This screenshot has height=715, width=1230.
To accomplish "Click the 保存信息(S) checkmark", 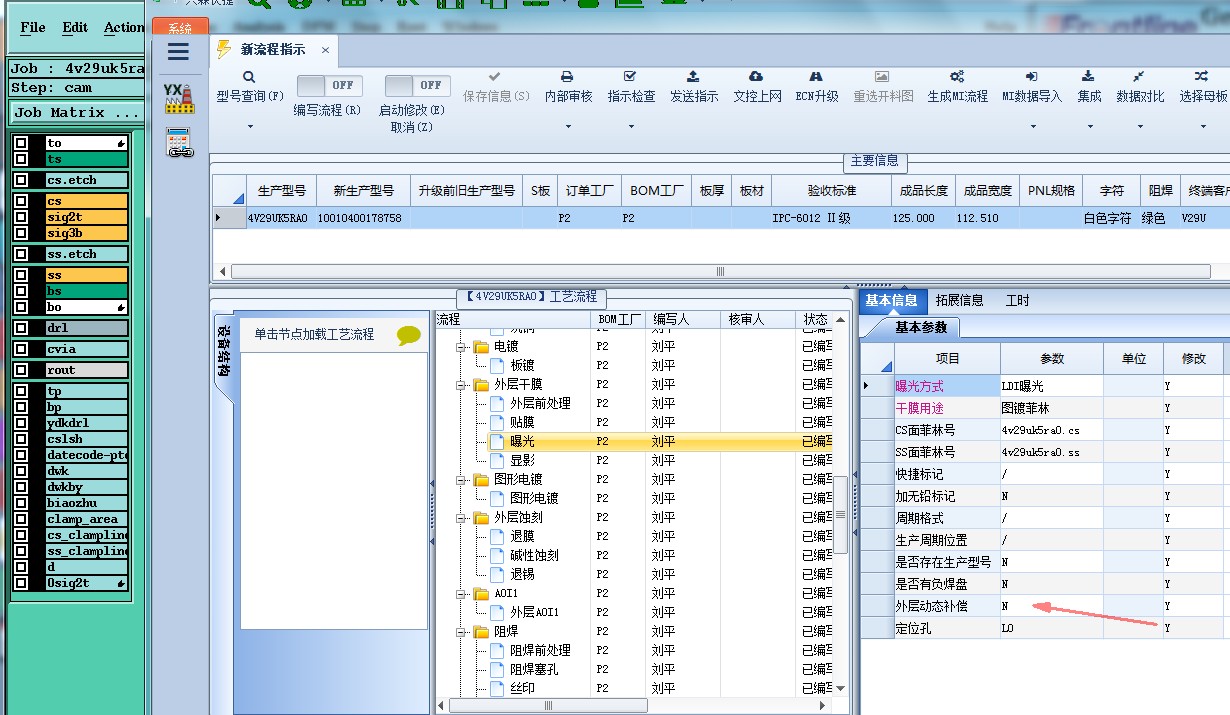I will (495, 77).
